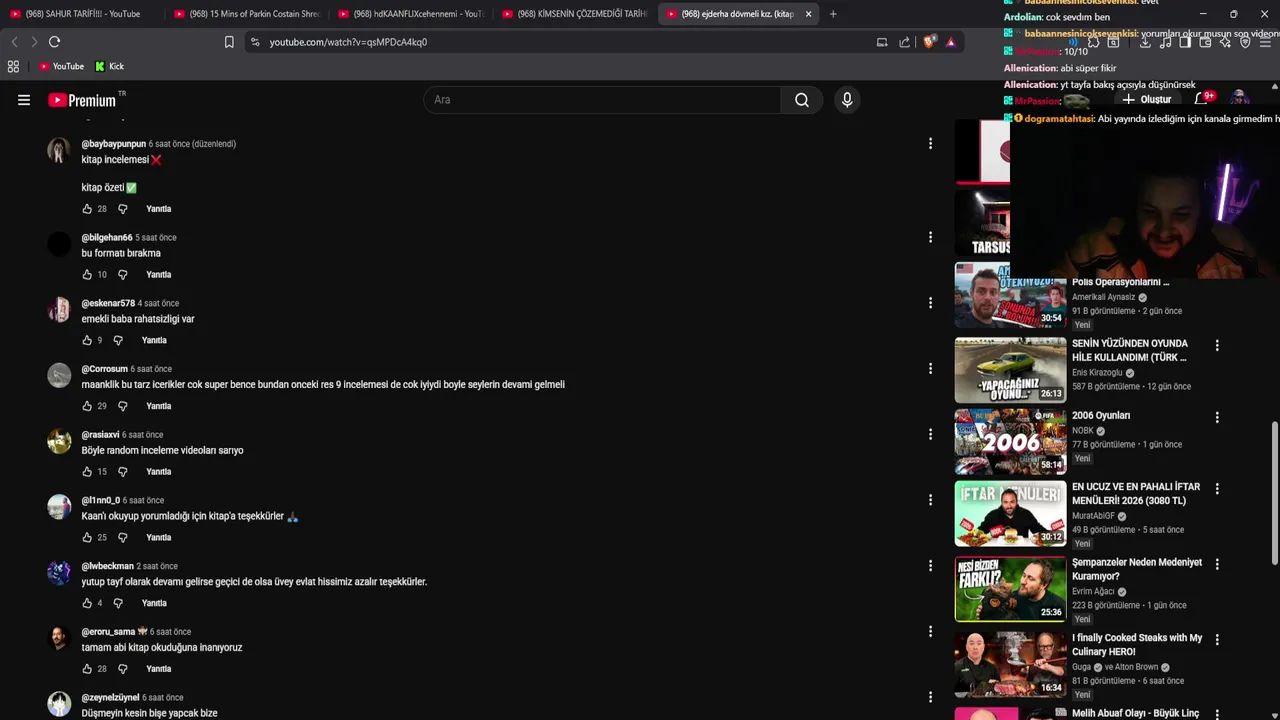The width and height of the screenshot is (1280, 720).
Task: Open the account avatar menu
Action: click(1240, 98)
